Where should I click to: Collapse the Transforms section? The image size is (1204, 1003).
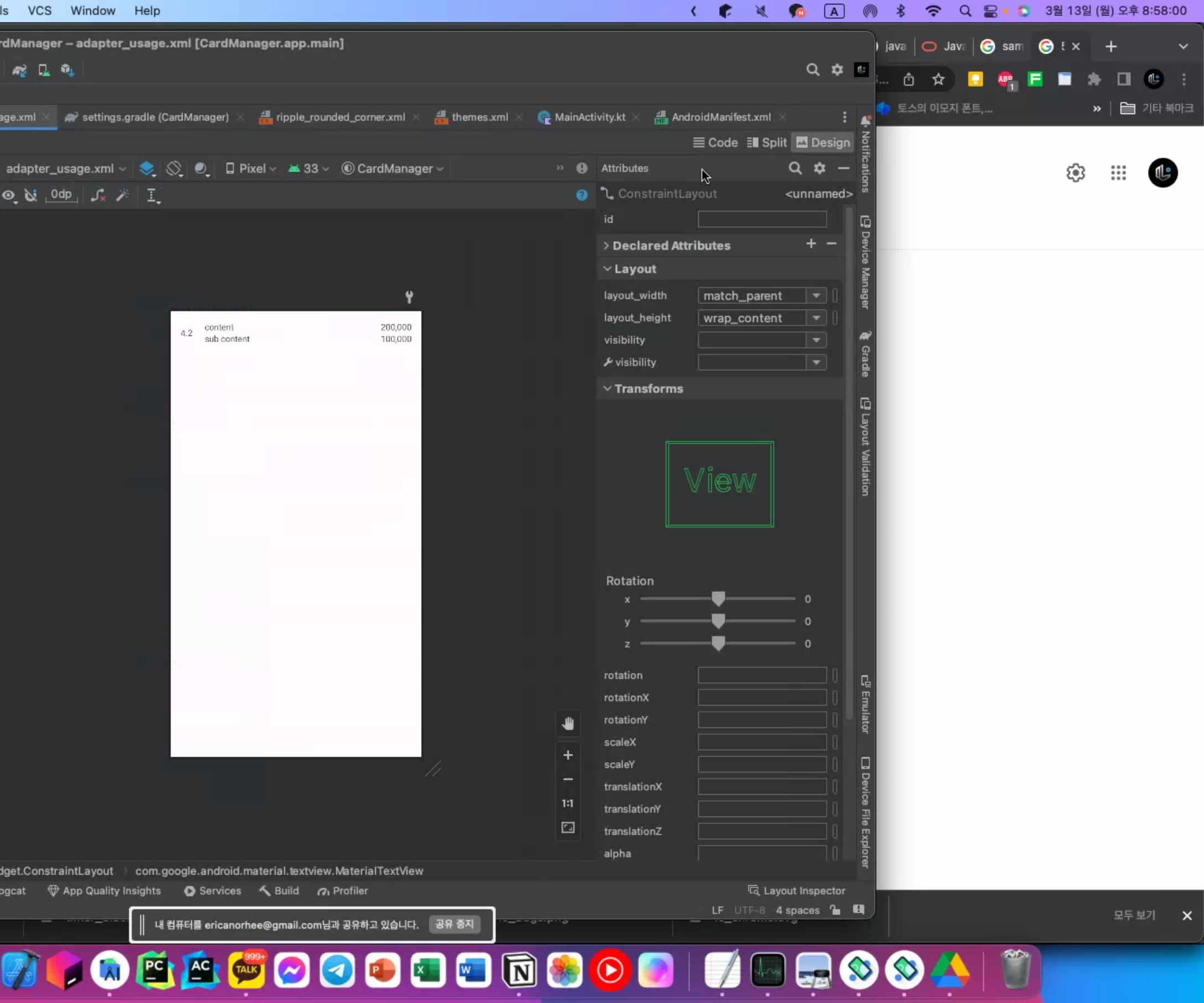pyautogui.click(x=607, y=389)
